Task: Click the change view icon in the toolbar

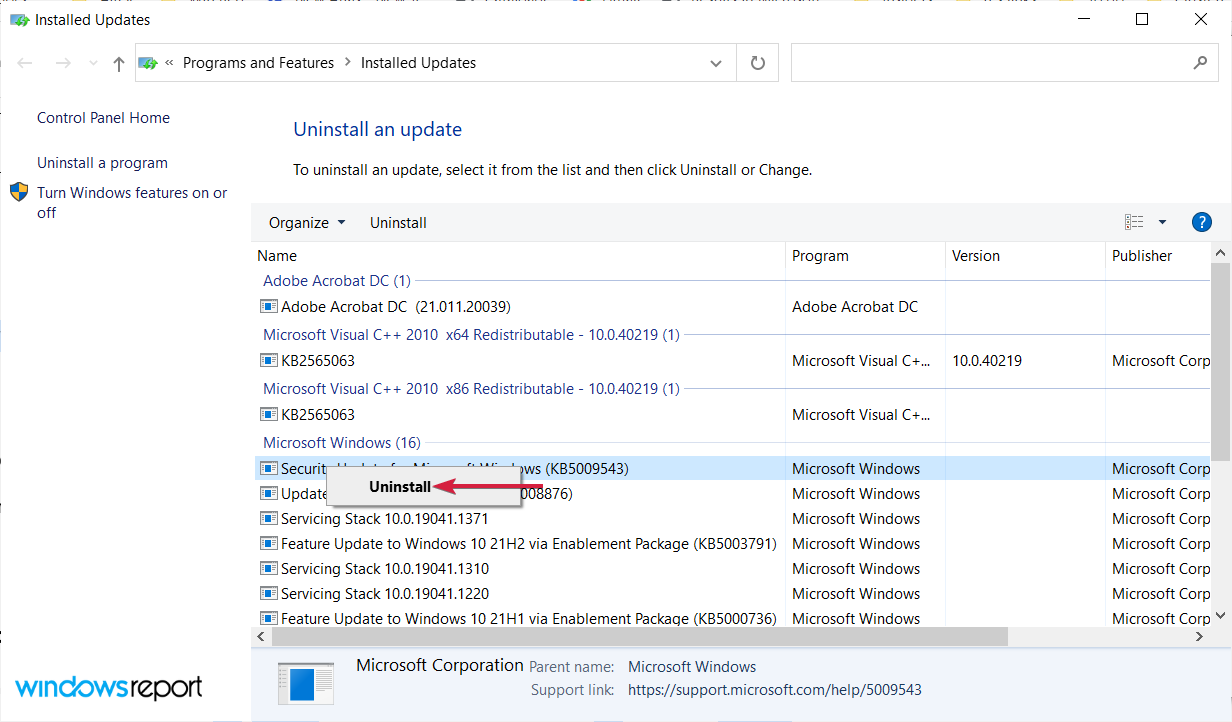Action: (1134, 222)
